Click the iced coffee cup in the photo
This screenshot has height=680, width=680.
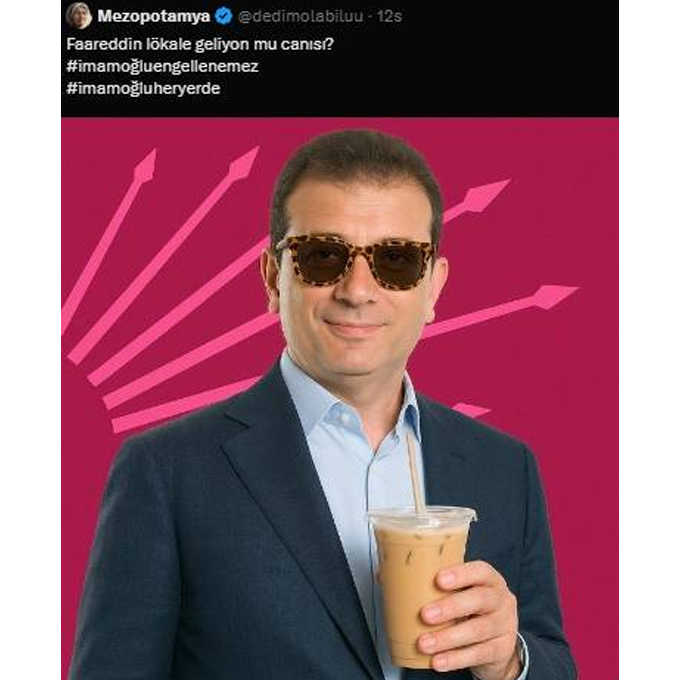click(x=419, y=585)
